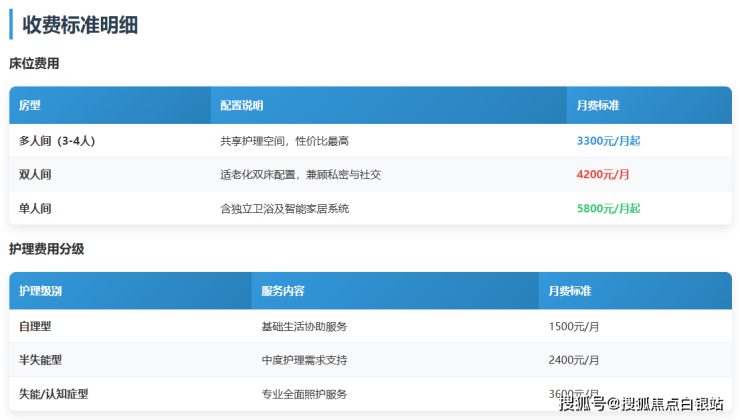Select the 双人间 row label
This screenshot has width=740, height=420.
(x=35, y=175)
